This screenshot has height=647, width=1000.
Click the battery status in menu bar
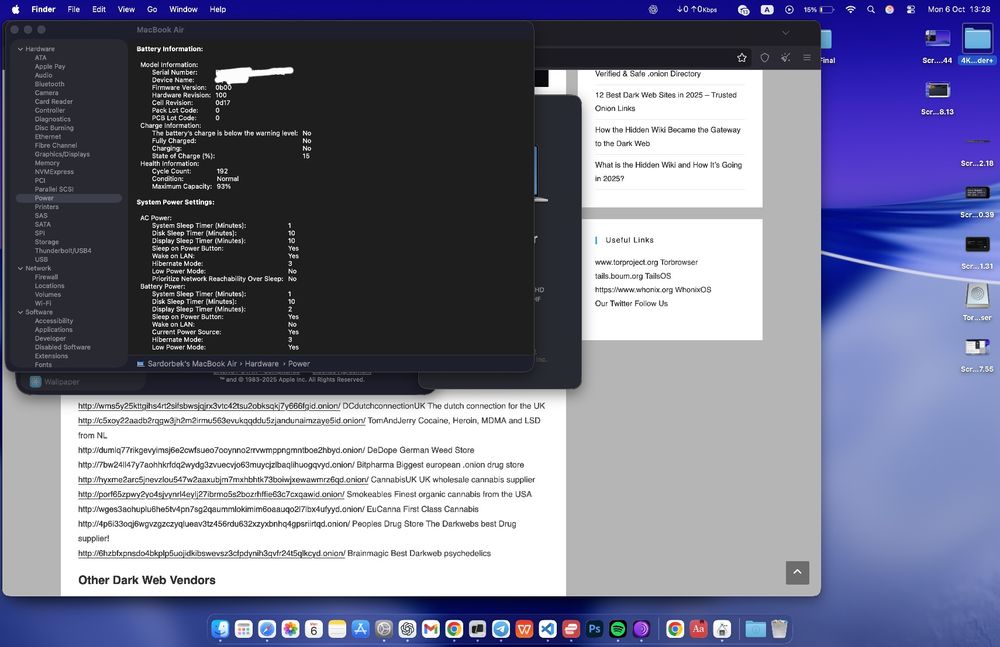819,10
